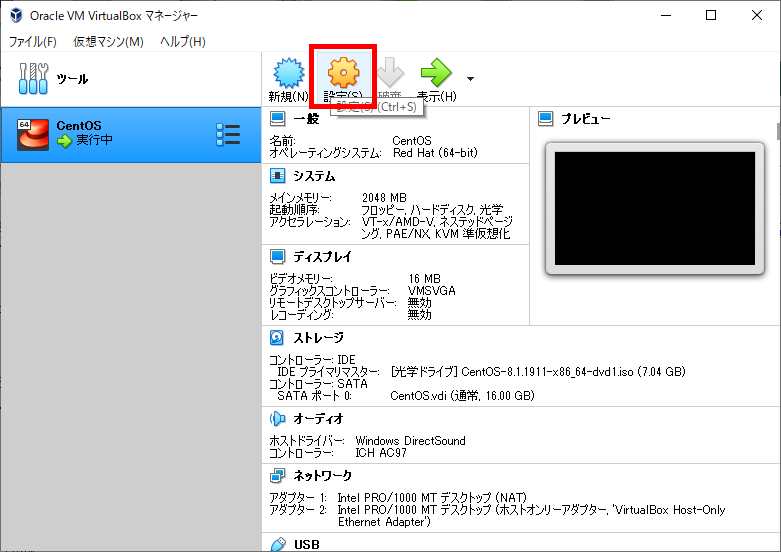Click the USB plug icon
Screen dimensions: 781x552
278,544
